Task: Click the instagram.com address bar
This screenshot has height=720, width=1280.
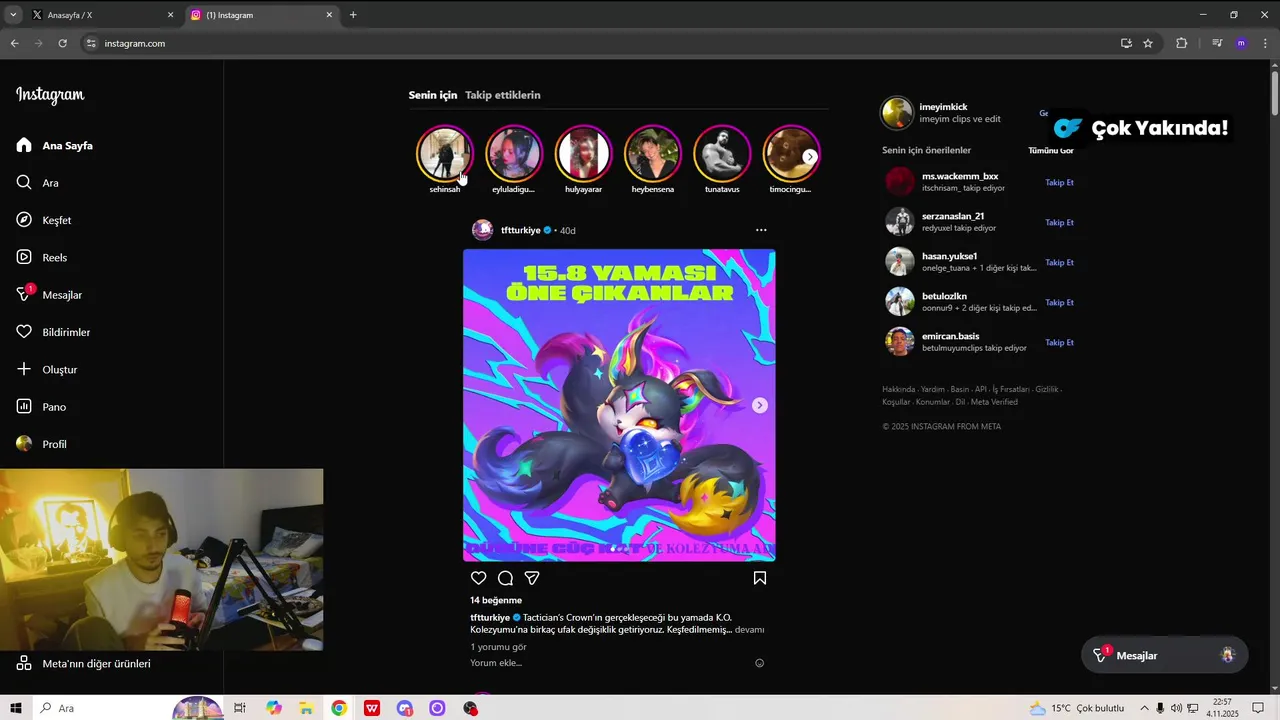Action: point(600,43)
